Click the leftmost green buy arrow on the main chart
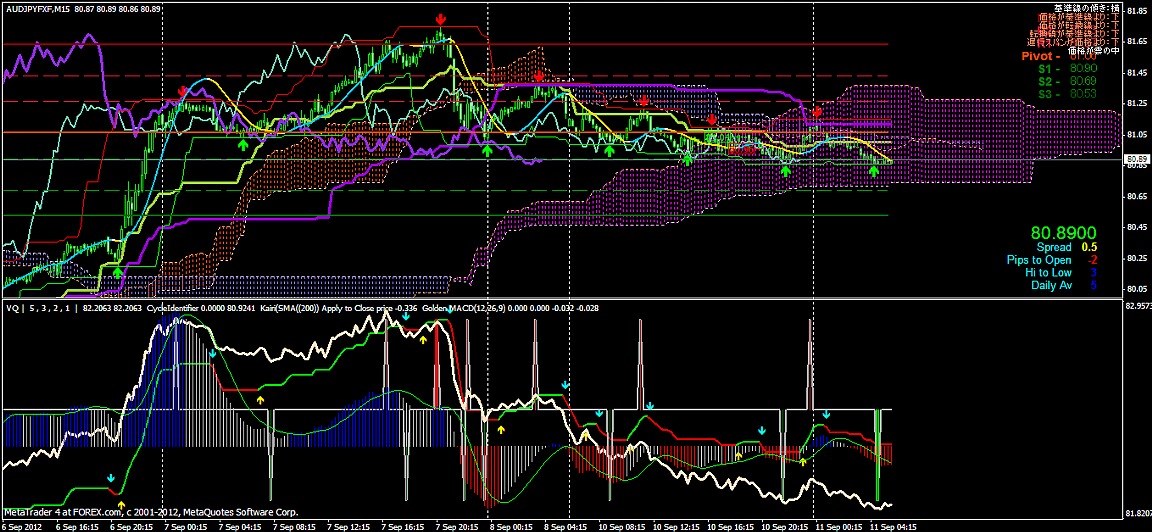 (x=117, y=271)
